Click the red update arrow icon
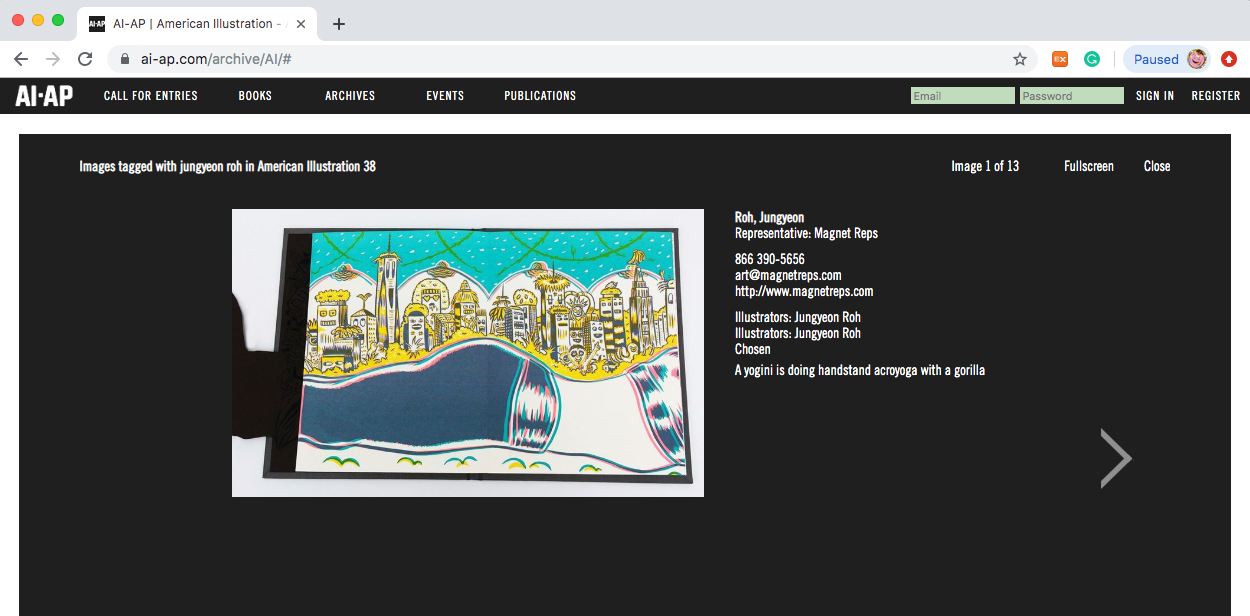 click(1229, 59)
